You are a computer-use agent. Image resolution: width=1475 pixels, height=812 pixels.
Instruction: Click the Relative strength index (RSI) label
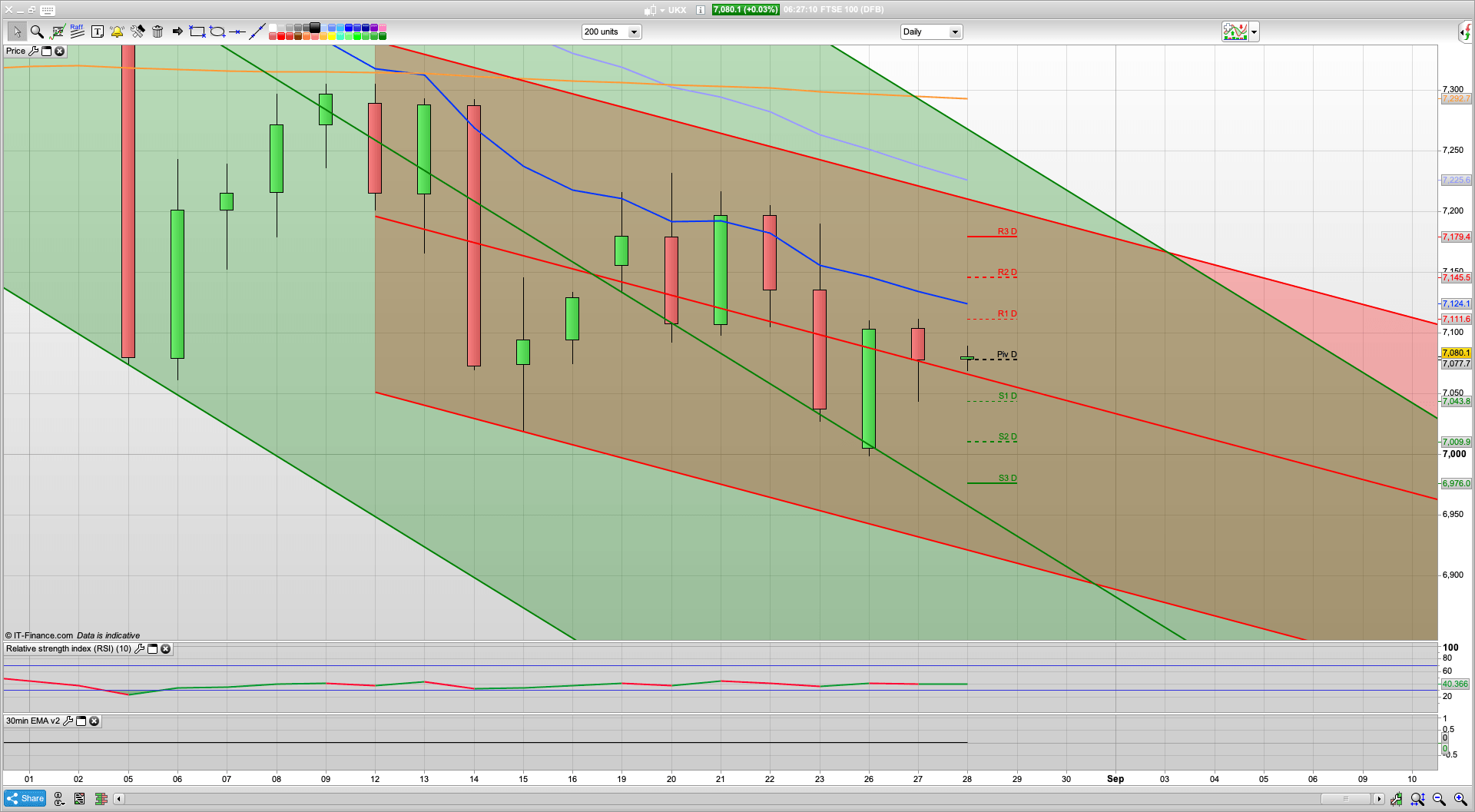coord(68,648)
